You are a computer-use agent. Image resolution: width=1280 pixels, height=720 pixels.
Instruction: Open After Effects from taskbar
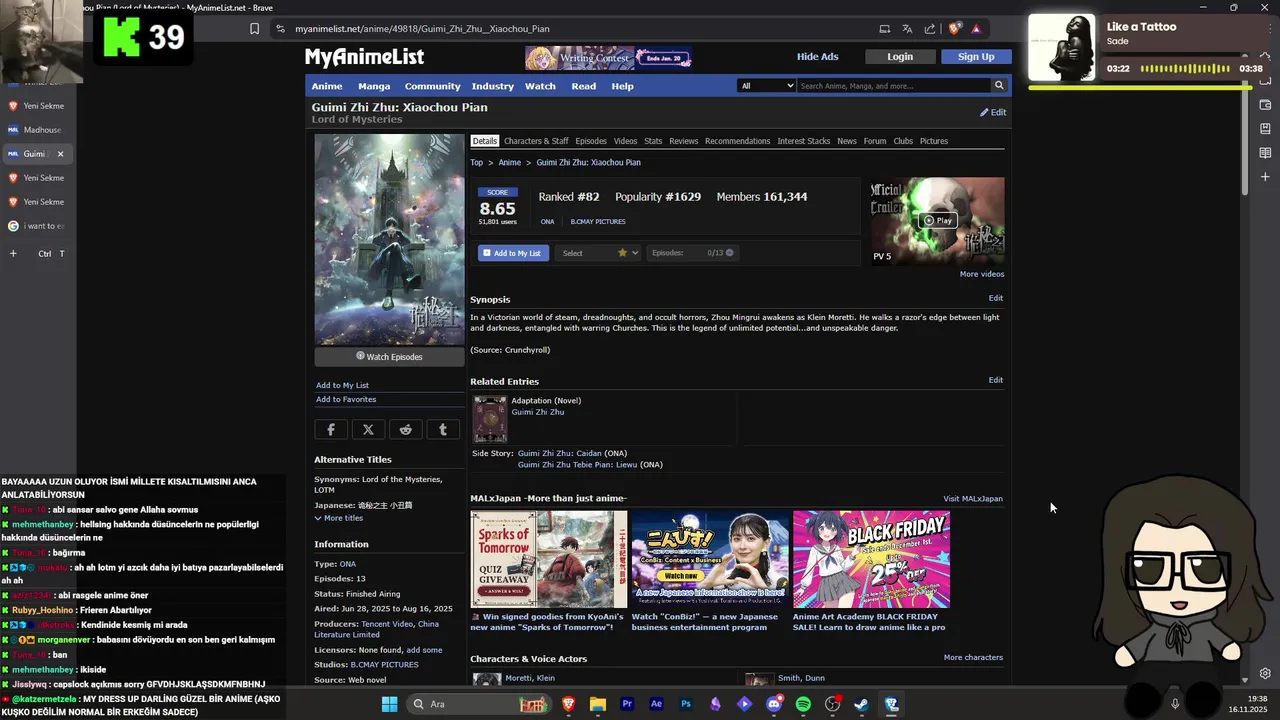coord(656,704)
